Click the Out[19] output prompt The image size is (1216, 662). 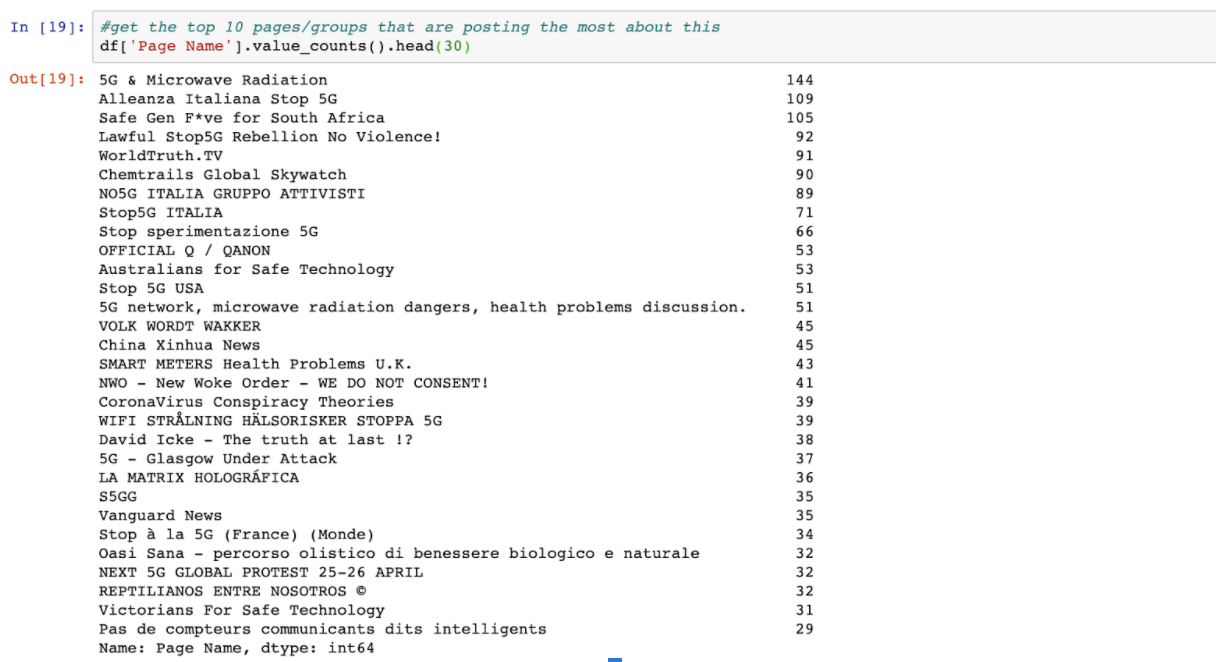pos(47,79)
